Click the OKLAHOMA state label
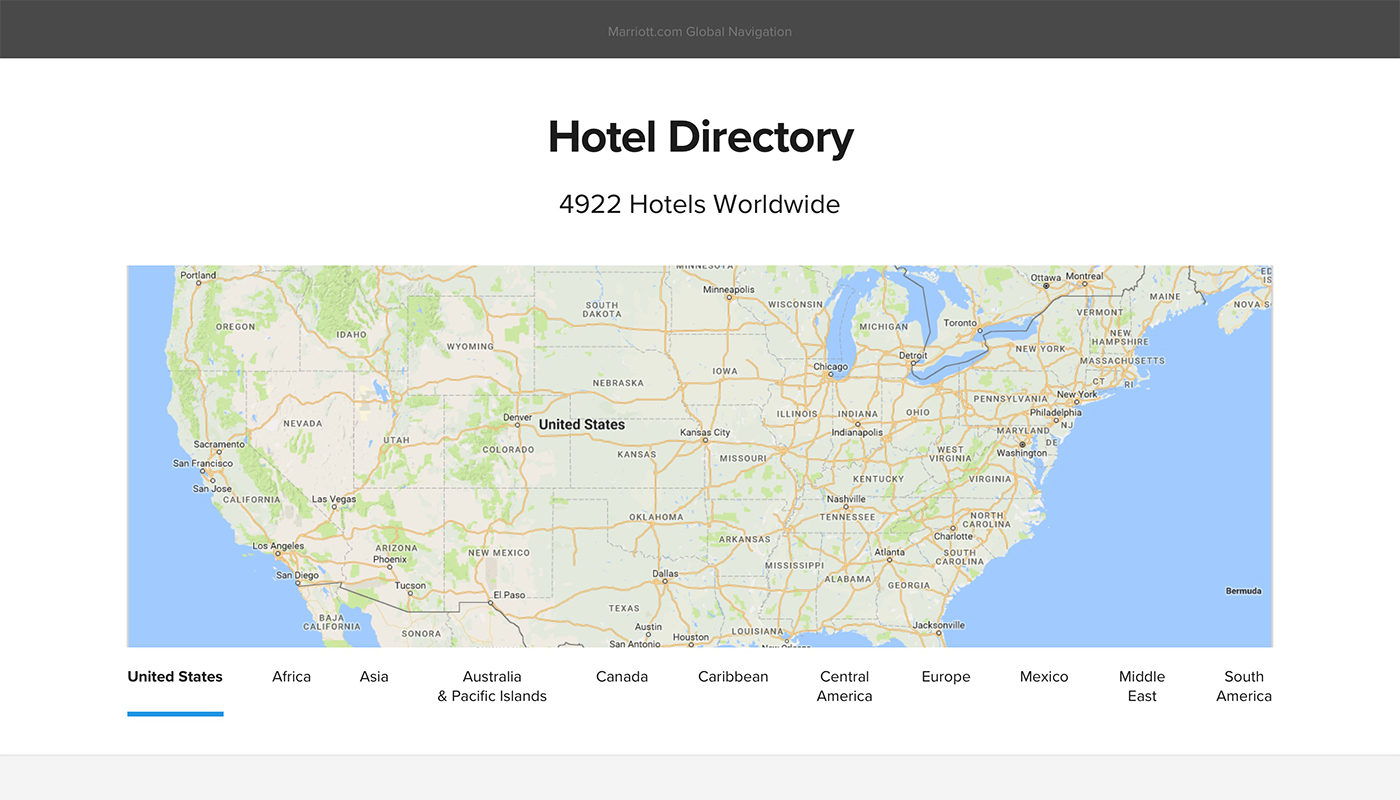 pyautogui.click(x=656, y=518)
